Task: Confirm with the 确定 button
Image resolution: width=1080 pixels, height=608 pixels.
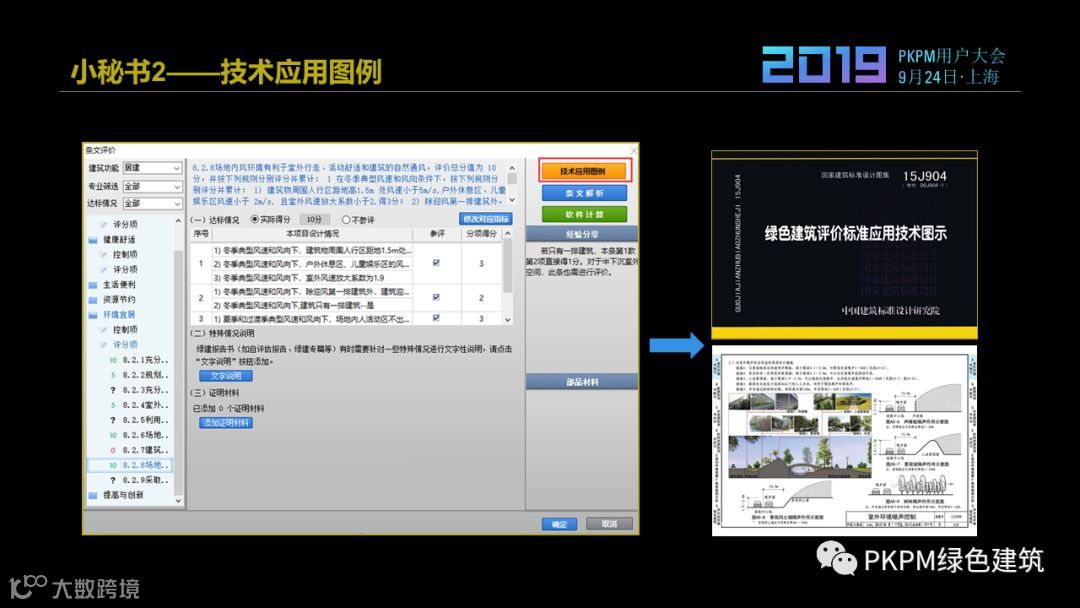Action: click(559, 524)
